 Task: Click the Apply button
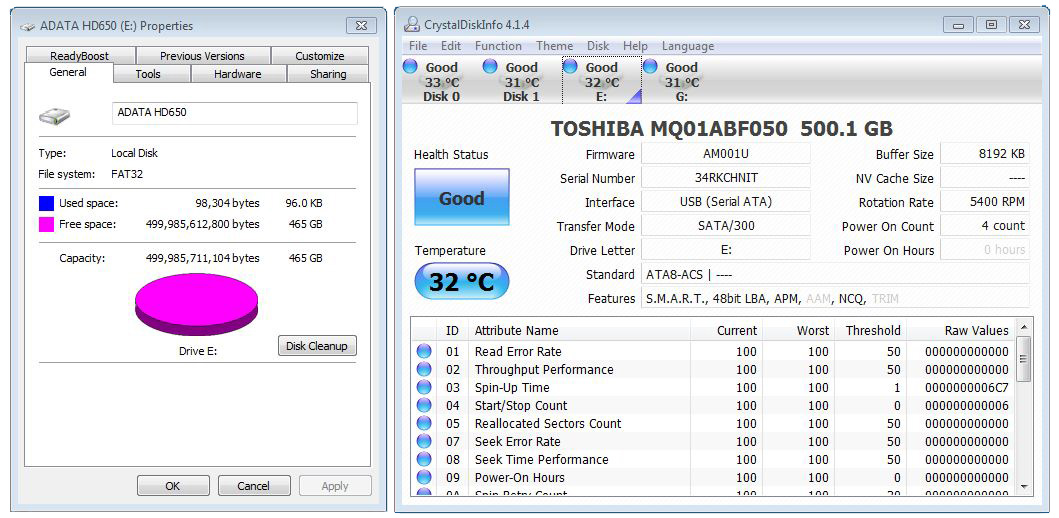[335, 486]
